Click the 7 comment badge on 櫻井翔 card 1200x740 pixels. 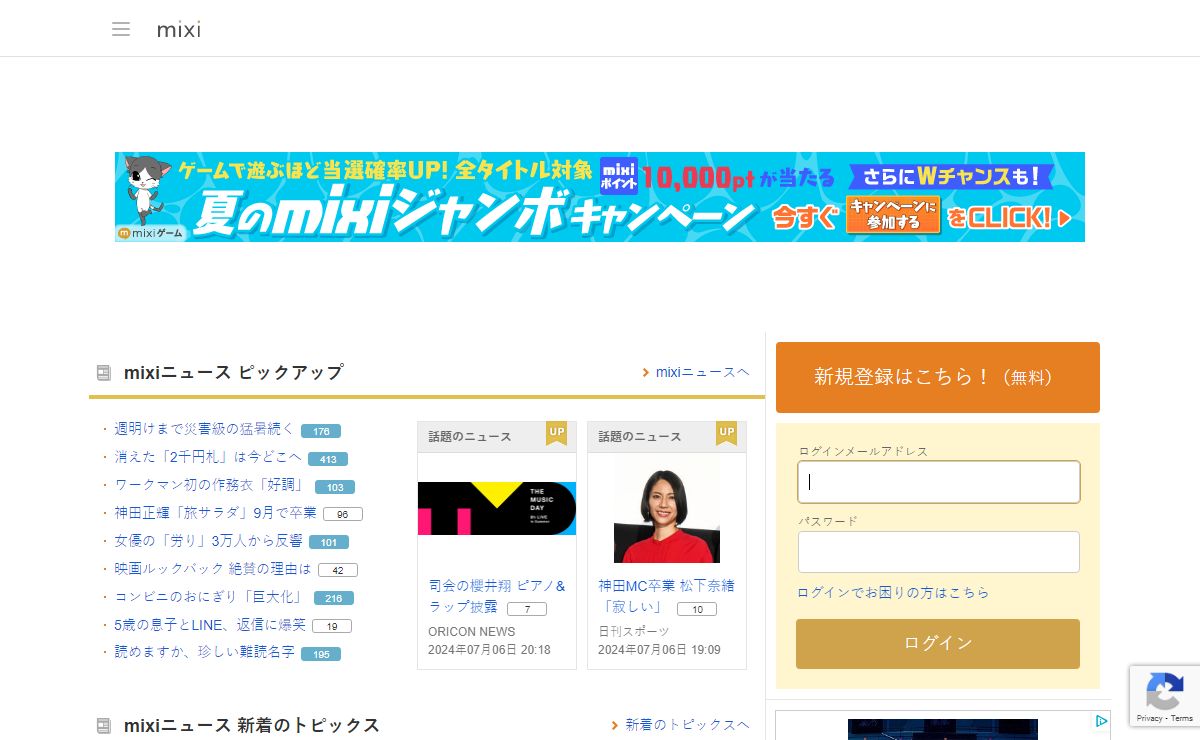(x=527, y=609)
